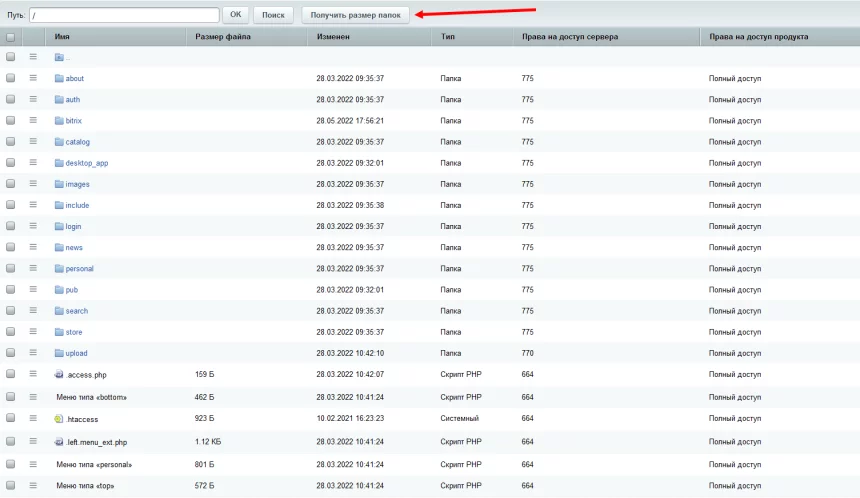Click the folder icon next to bitrix

tap(59, 121)
